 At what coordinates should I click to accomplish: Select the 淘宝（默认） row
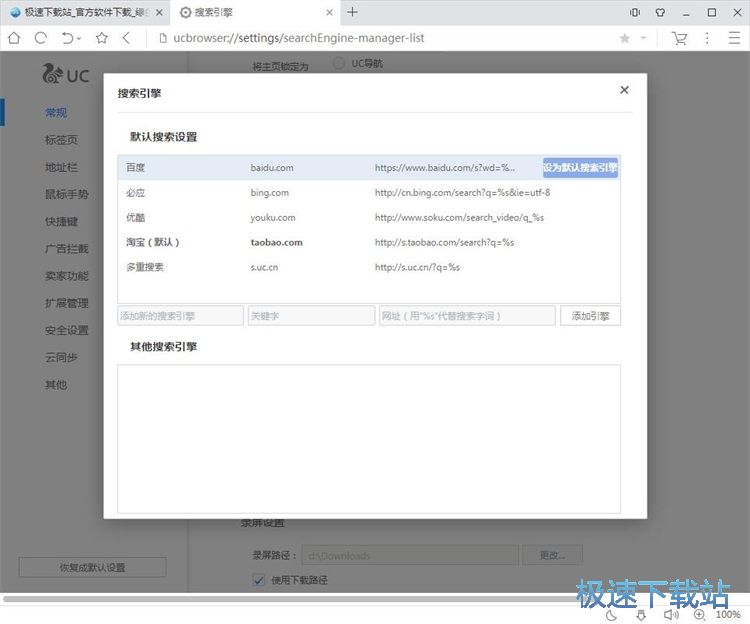[369, 242]
